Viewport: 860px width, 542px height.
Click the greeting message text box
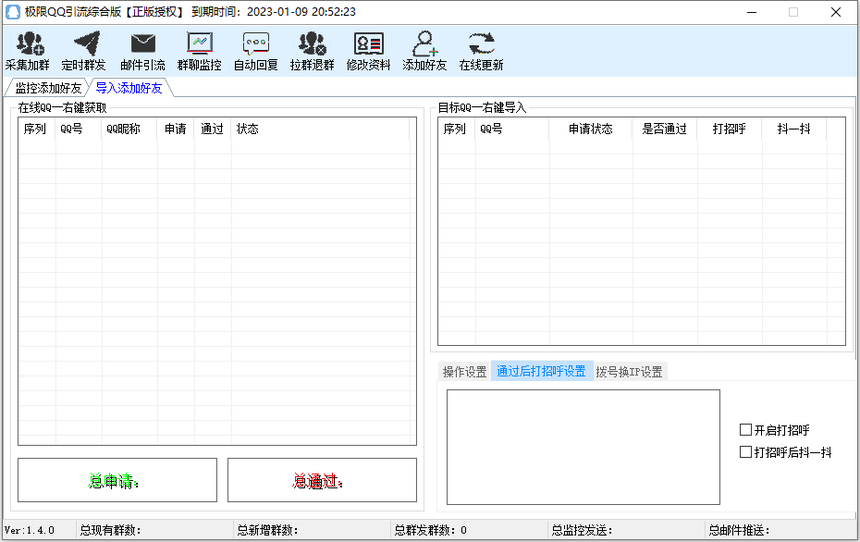583,447
